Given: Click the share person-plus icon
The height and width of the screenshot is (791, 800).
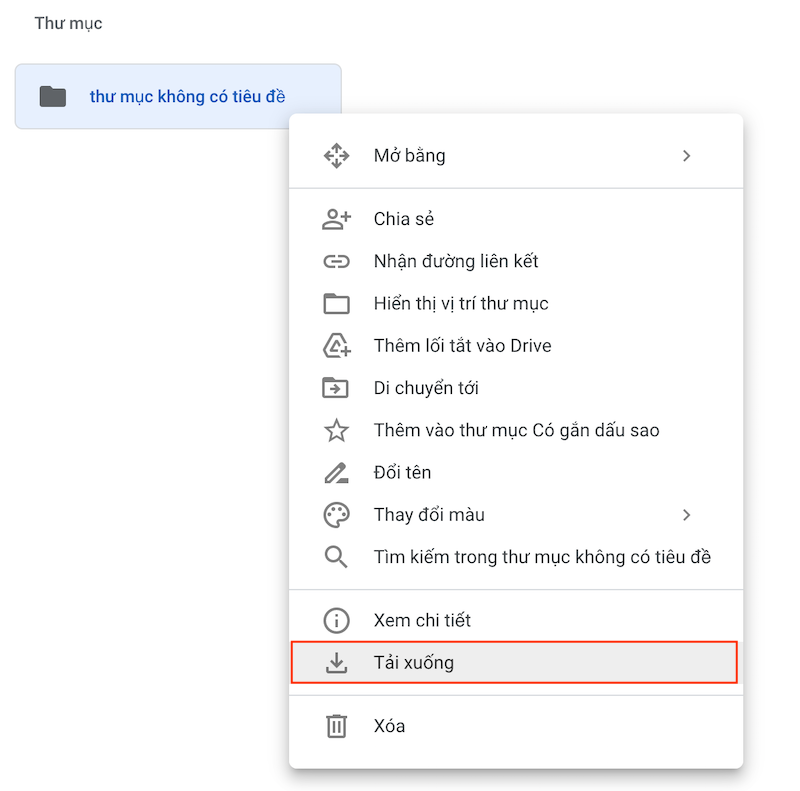Looking at the screenshot, I should 337,219.
